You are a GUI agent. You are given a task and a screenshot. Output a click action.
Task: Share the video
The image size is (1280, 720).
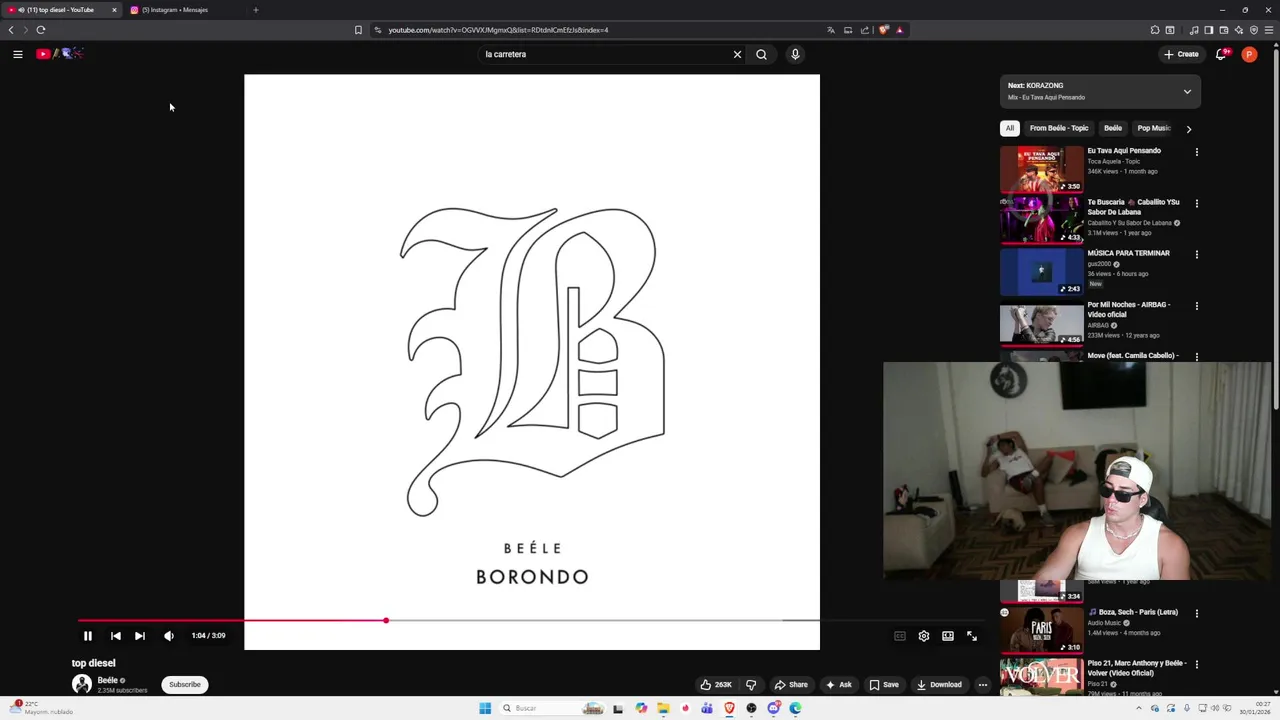click(x=791, y=685)
